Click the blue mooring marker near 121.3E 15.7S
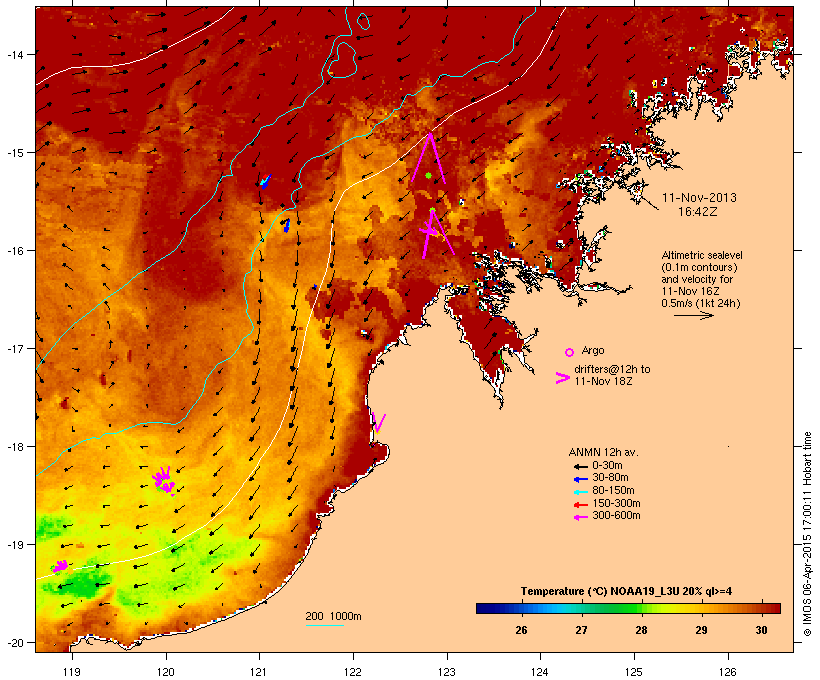The image size is (820, 680). (287, 225)
